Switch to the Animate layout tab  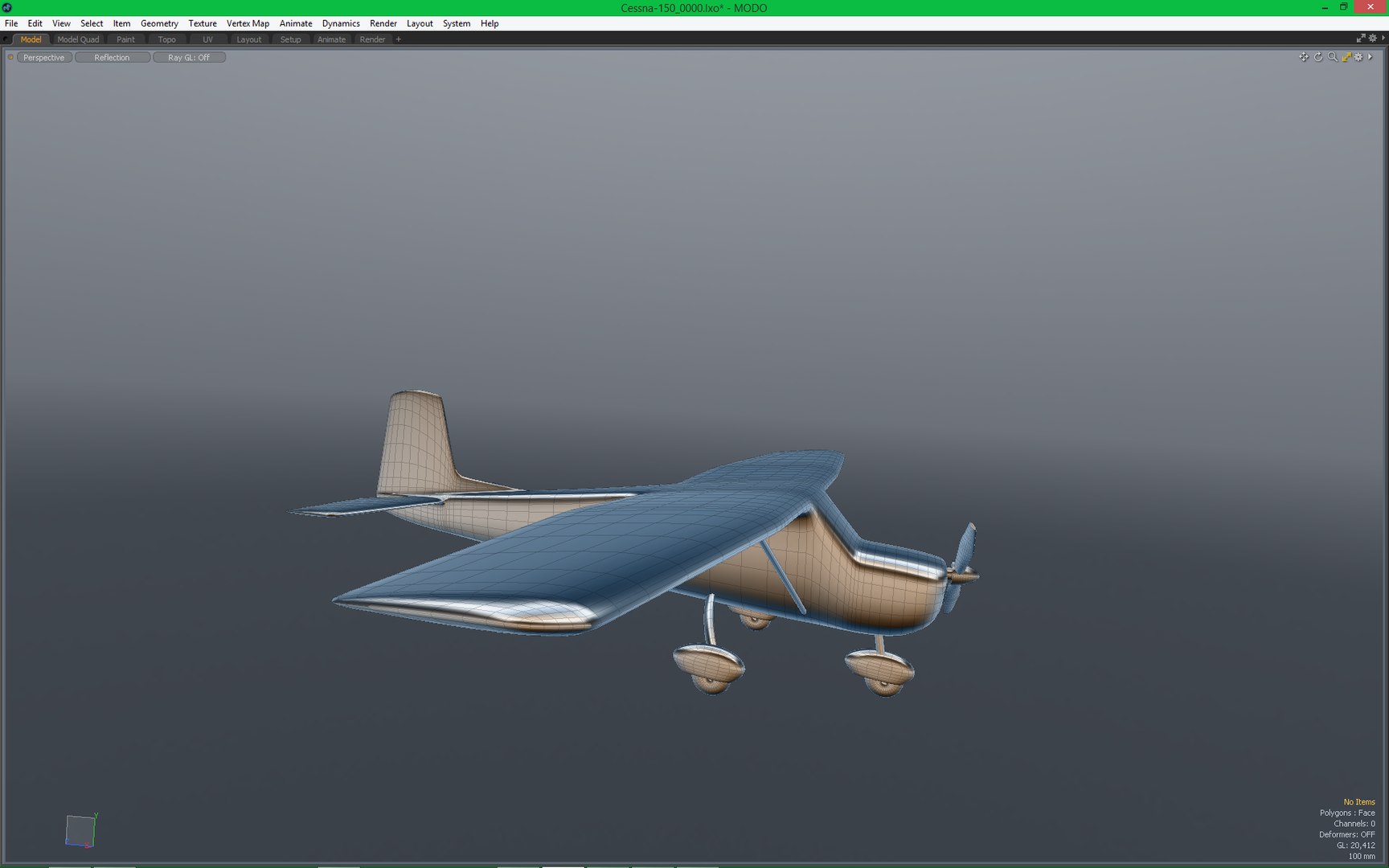click(331, 39)
